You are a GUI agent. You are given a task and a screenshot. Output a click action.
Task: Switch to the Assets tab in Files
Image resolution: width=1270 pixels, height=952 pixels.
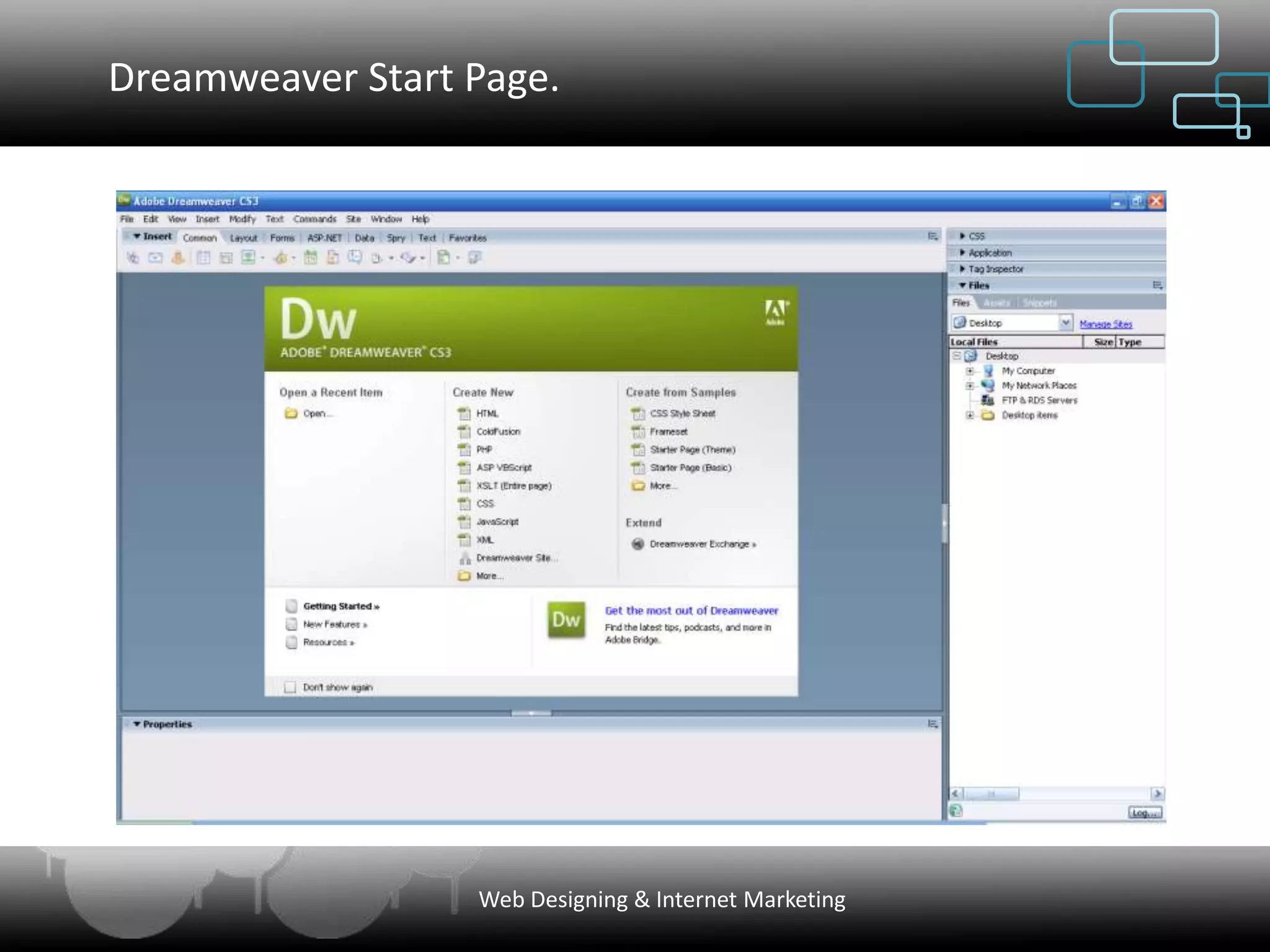point(997,303)
